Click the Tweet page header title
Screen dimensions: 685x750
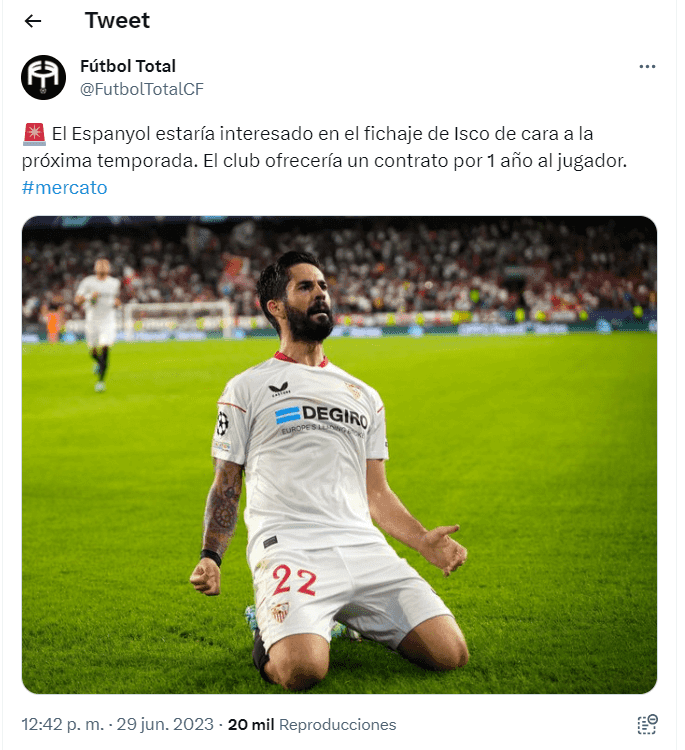click(117, 21)
